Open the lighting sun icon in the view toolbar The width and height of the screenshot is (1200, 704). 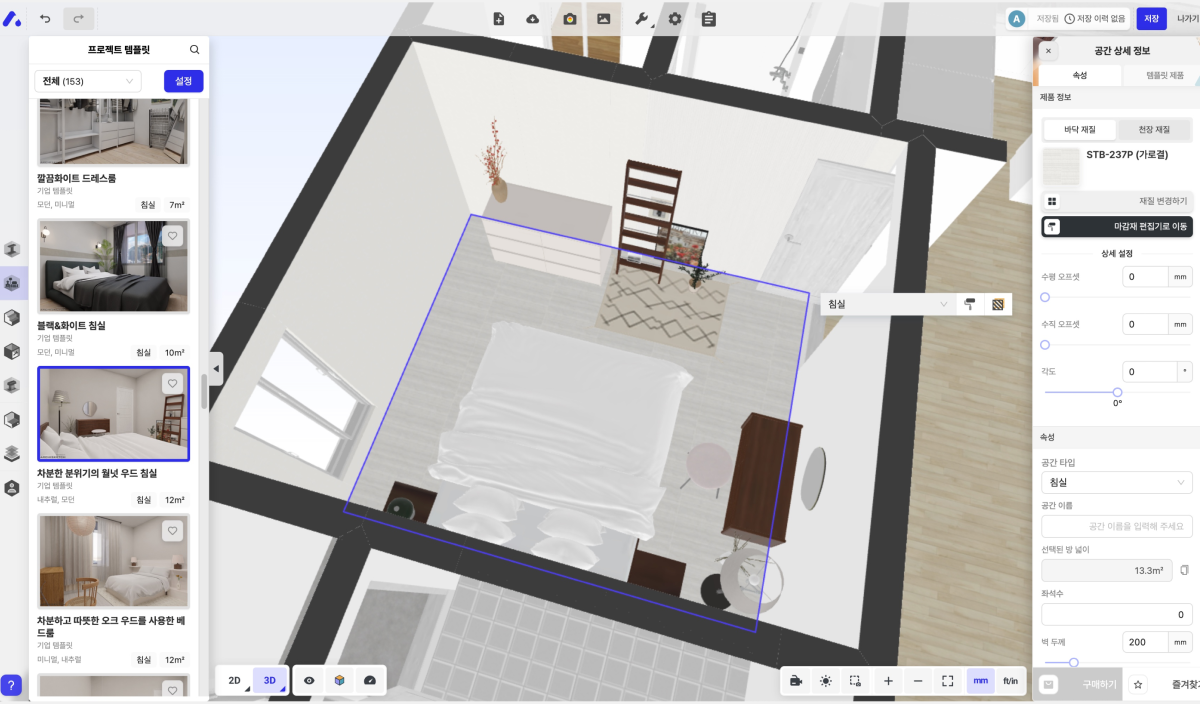click(825, 680)
